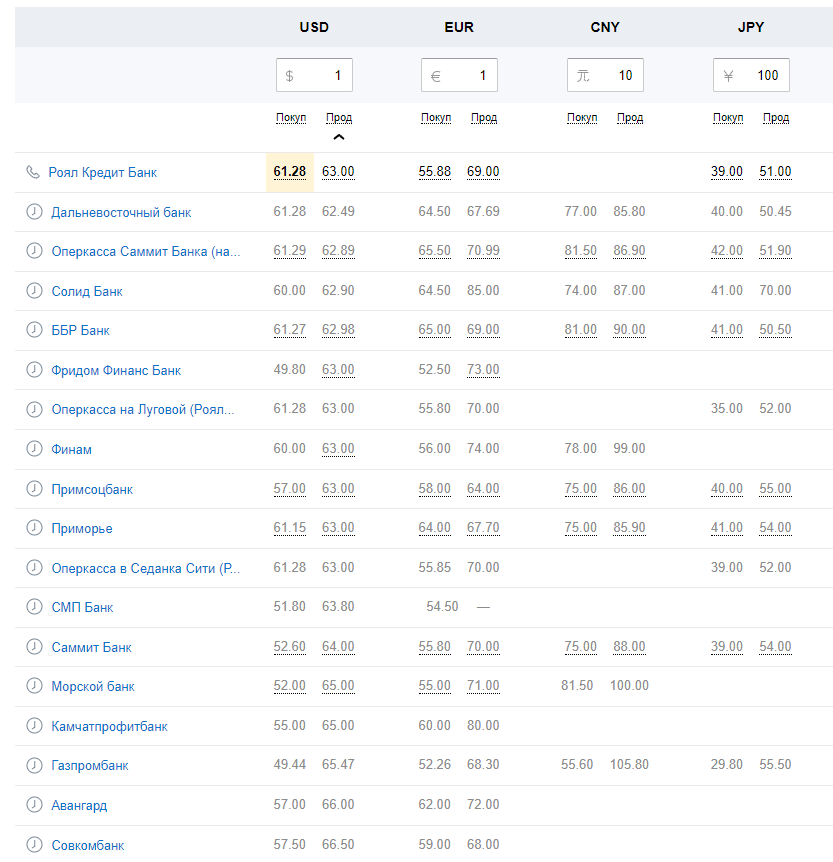Click EUR sell rate 73.00 of Фридом Финанс
Viewport: 833px width, 862px height.
pos(483,370)
